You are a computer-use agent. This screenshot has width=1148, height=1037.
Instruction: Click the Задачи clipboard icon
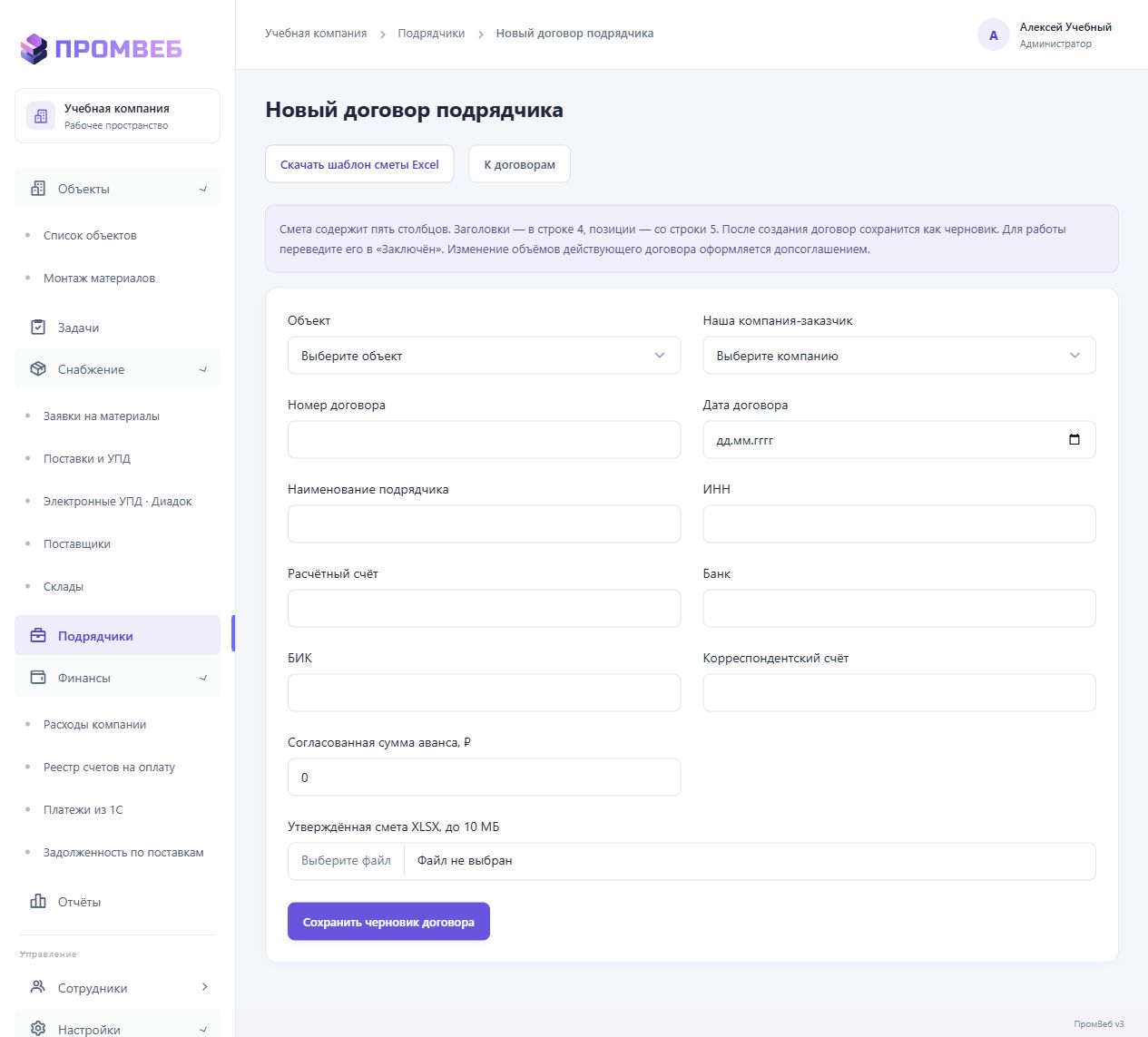(38, 328)
